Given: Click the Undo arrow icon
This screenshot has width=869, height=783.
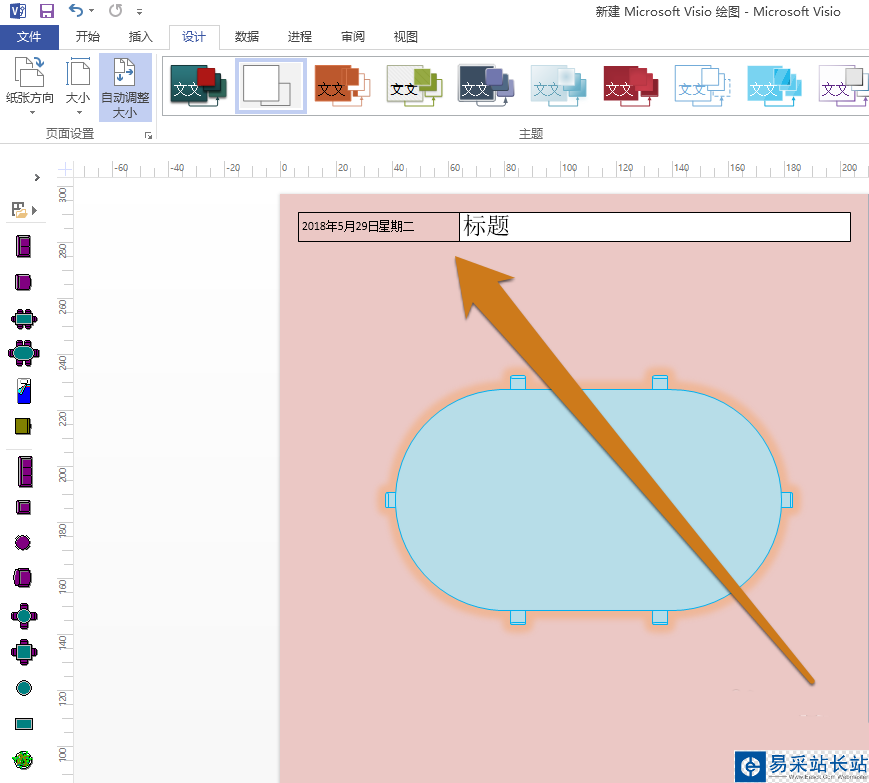Looking at the screenshot, I should point(75,10).
